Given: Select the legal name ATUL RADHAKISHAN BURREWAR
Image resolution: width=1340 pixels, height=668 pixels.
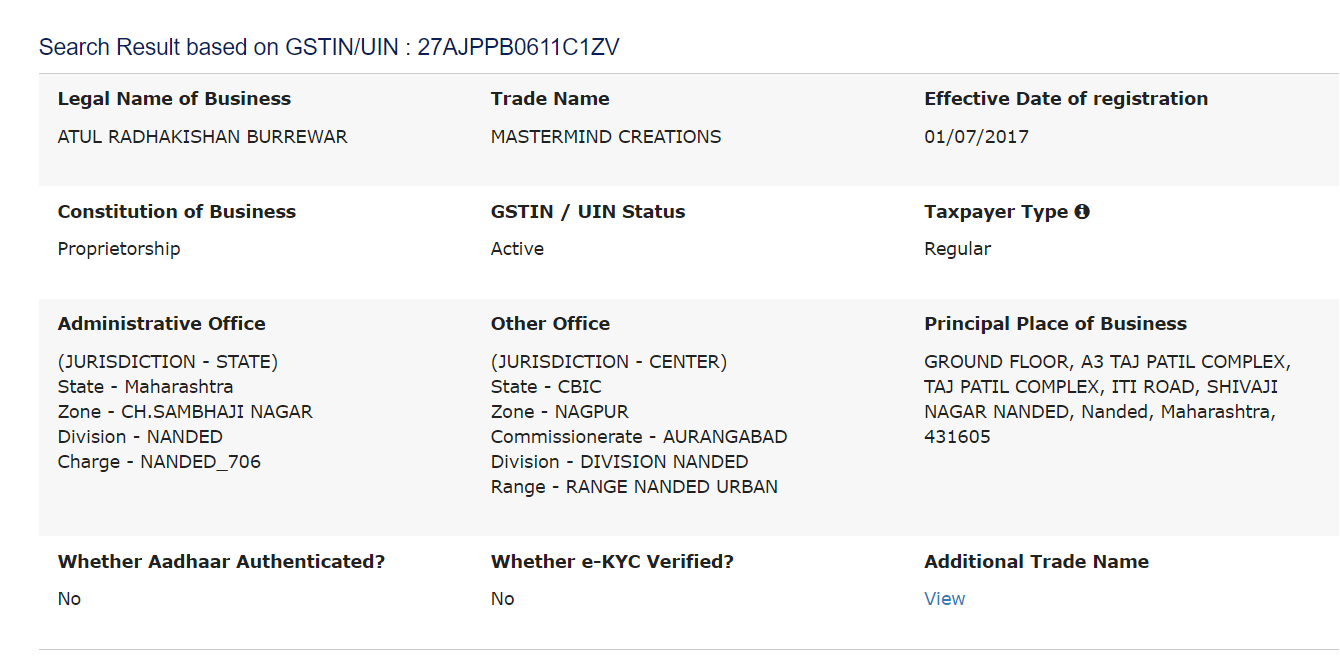Looking at the screenshot, I should [x=203, y=137].
